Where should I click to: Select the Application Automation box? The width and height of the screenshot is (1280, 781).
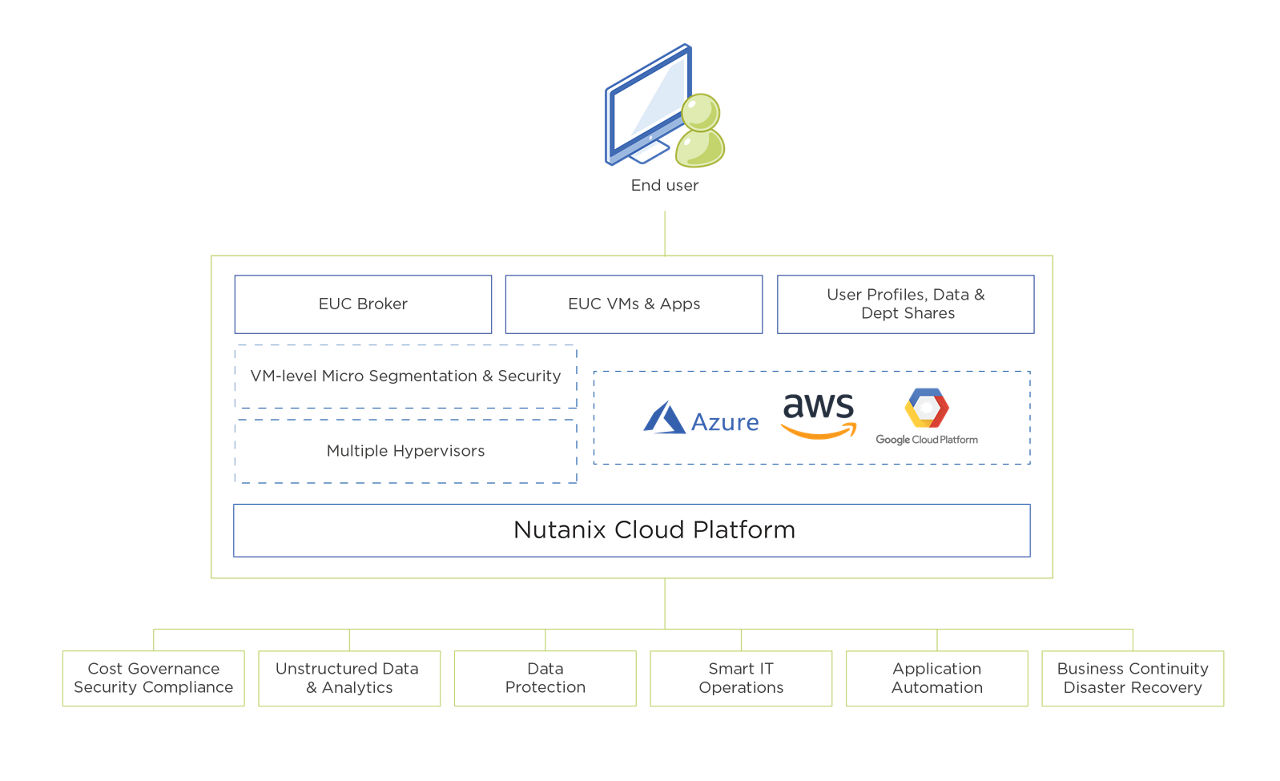936,678
